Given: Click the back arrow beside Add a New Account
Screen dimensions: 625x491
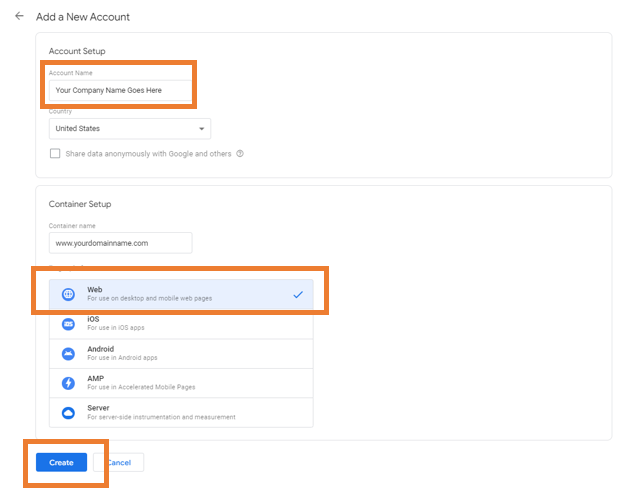Looking at the screenshot, I should point(19,17).
